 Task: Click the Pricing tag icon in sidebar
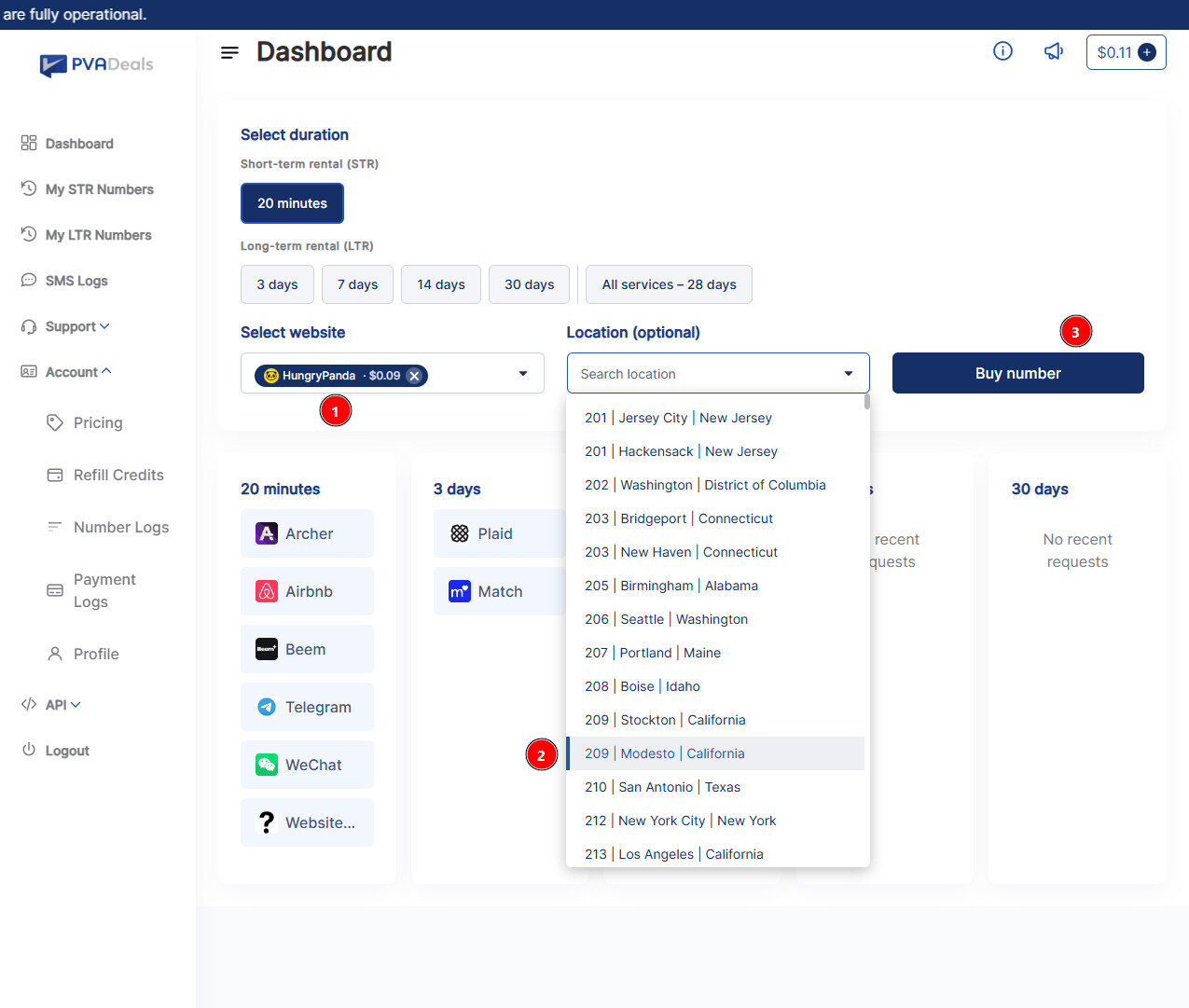[55, 422]
